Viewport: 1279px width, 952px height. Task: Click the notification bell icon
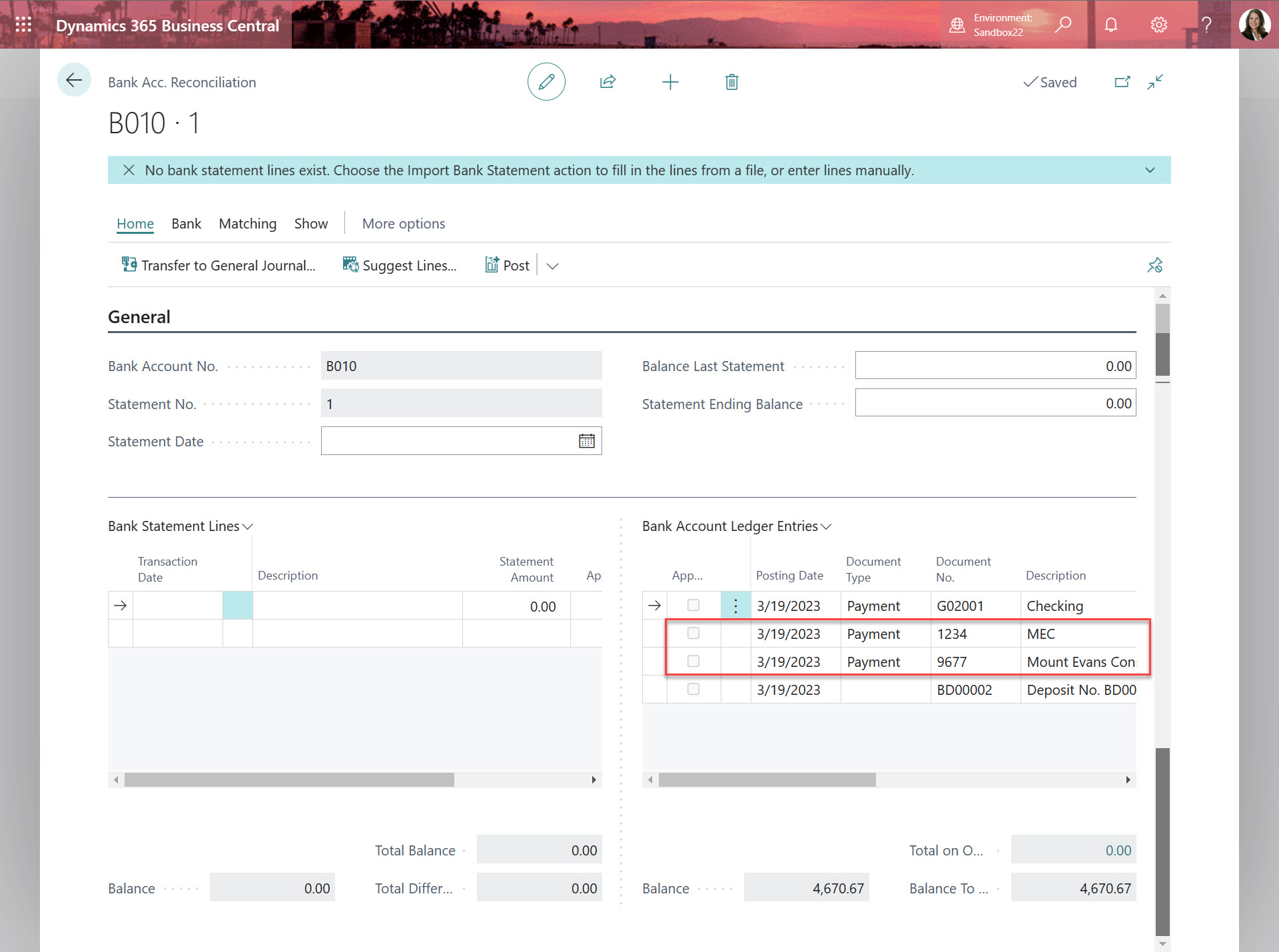click(x=1111, y=25)
